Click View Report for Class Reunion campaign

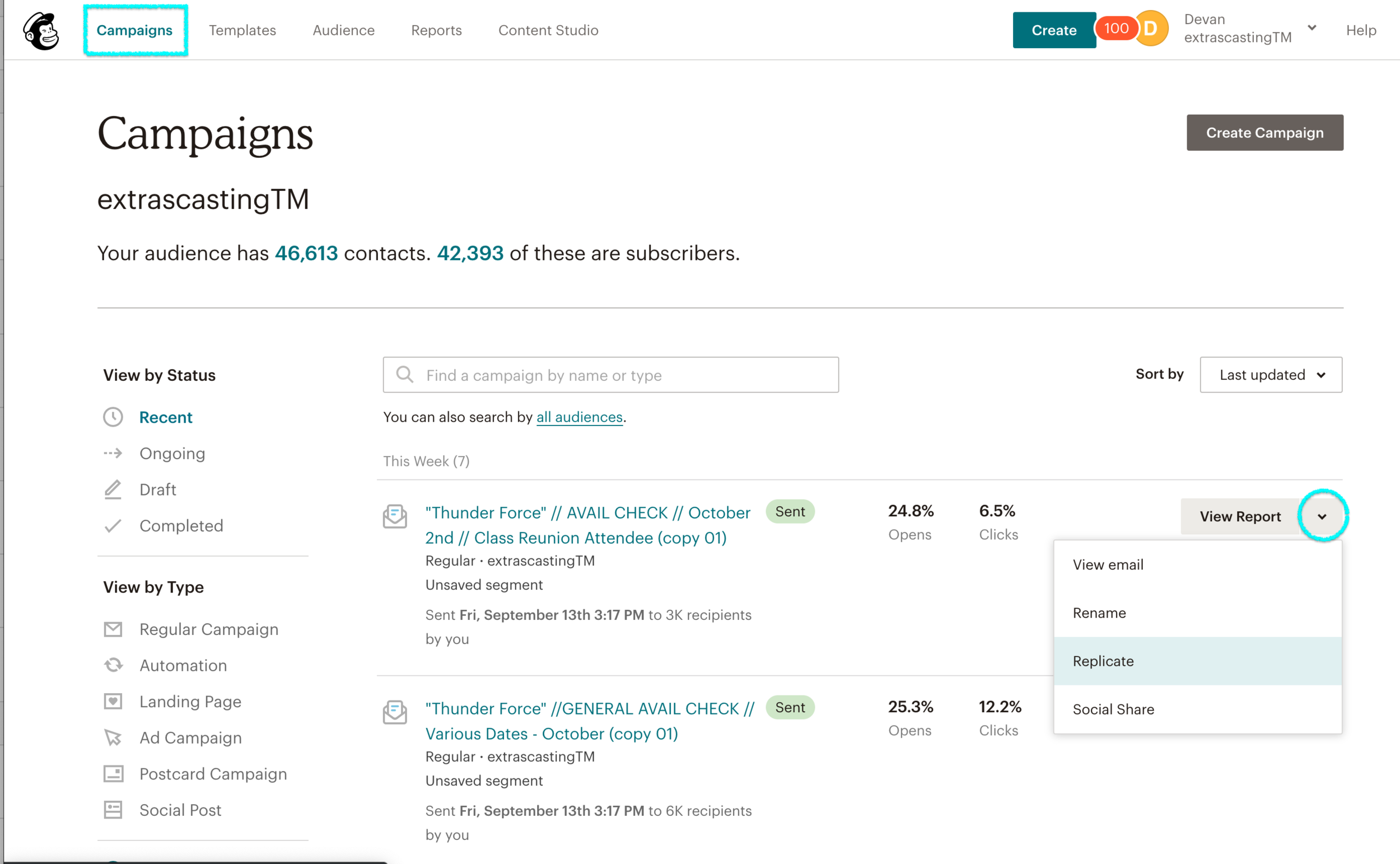[1240, 517]
